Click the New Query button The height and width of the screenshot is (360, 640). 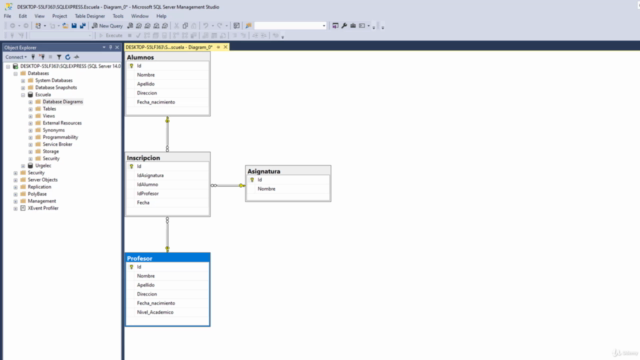[107, 26]
